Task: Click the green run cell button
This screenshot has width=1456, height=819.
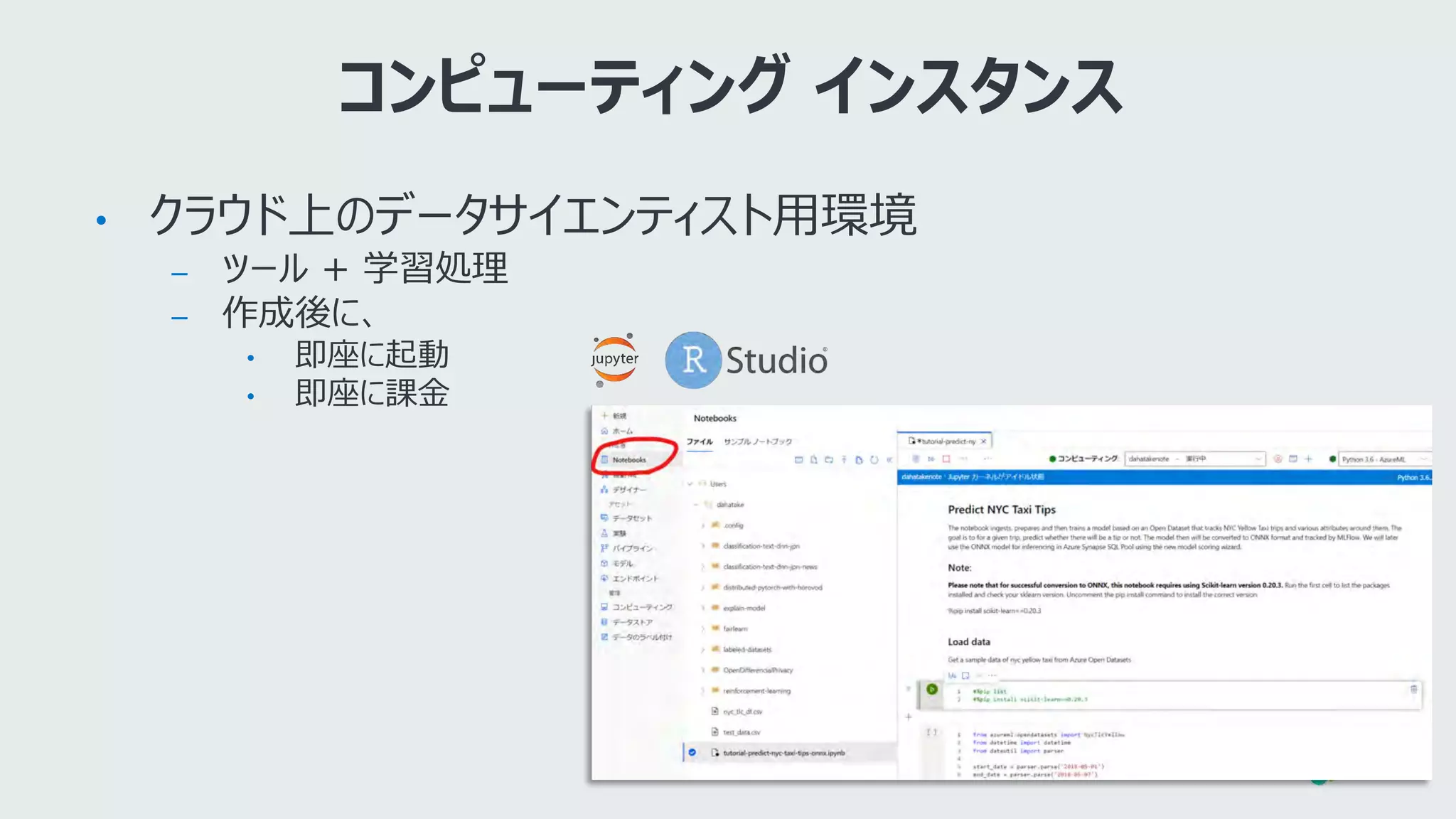Action: (931, 689)
